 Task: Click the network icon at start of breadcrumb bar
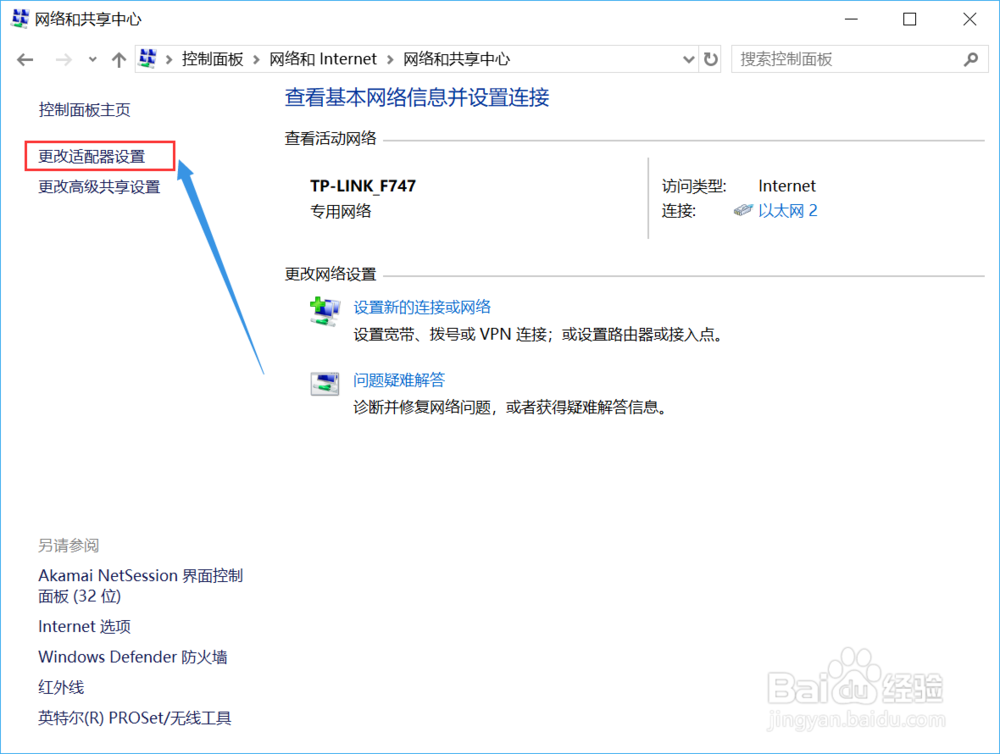pyautogui.click(x=148, y=59)
